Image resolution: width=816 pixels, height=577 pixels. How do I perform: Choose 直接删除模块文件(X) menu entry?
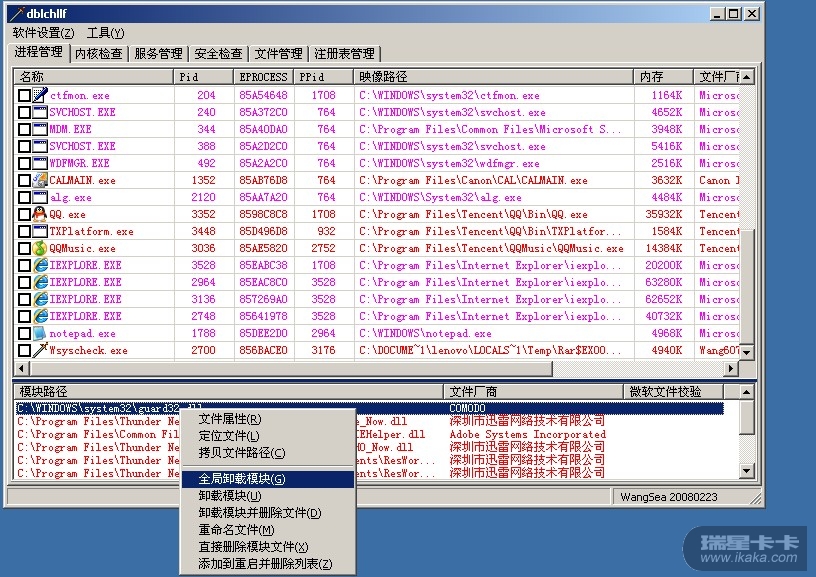(x=268, y=547)
